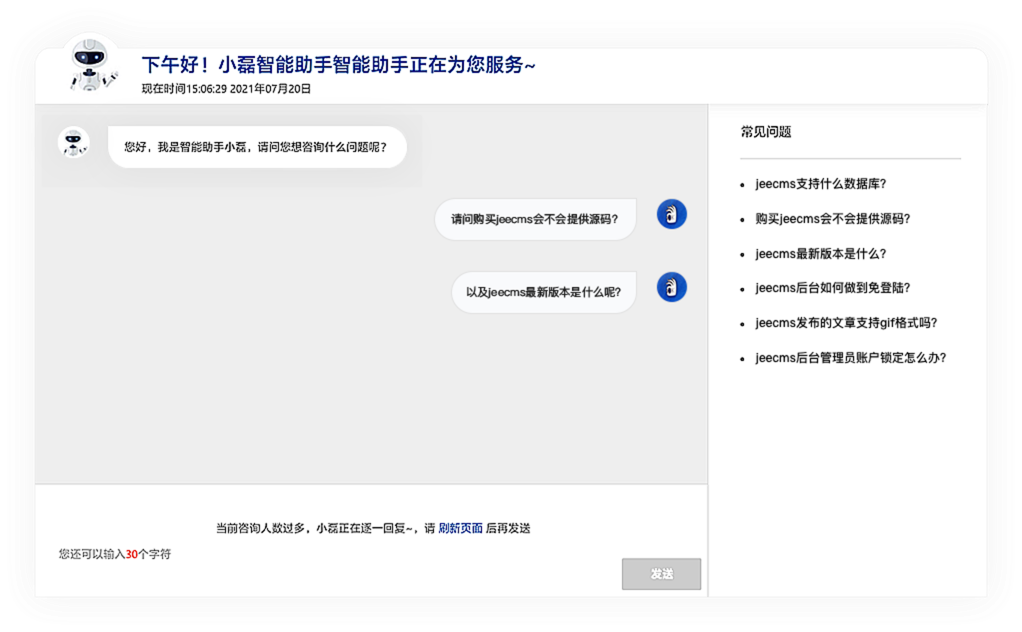
Task: Select the bot greeting bubble 您好，我是智能助手小磊
Action: point(257,147)
